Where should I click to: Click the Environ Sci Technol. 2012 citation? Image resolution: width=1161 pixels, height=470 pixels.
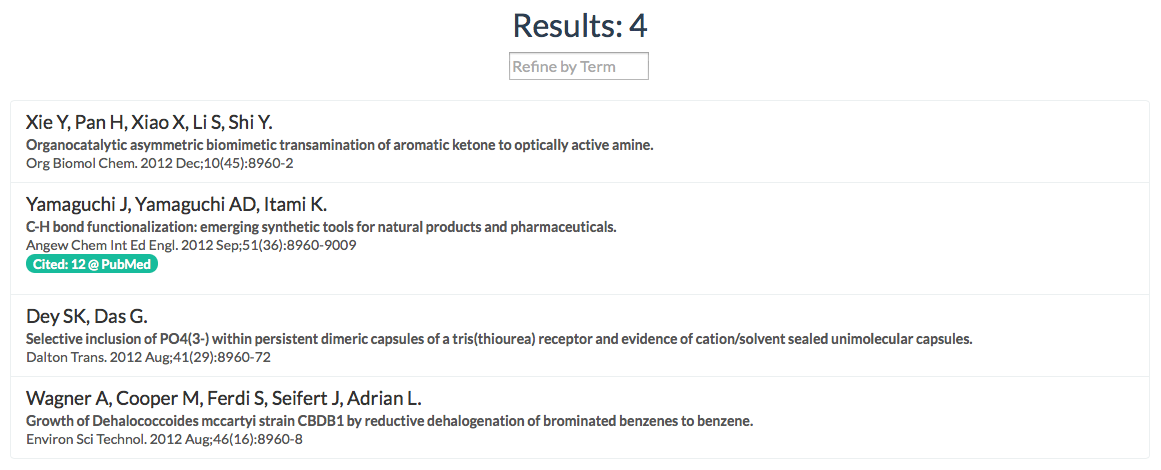coord(164,439)
